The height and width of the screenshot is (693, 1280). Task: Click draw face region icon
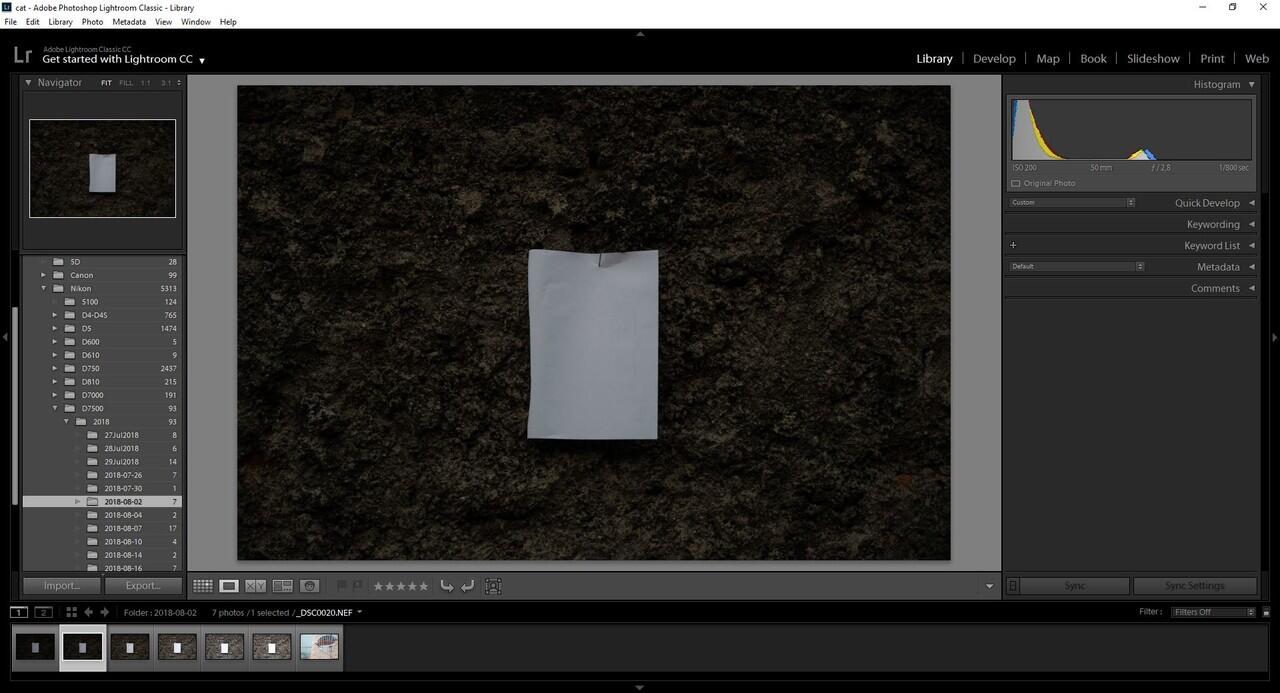pyautogui.click(x=493, y=586)
